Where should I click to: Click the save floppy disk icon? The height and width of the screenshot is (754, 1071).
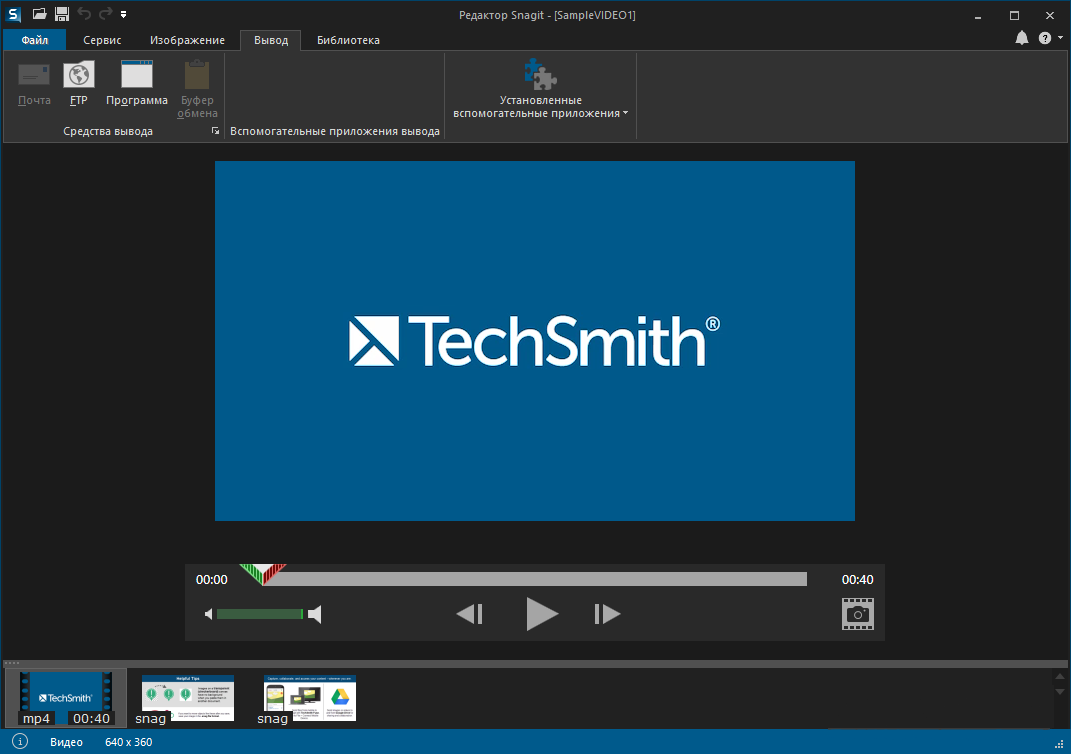coord(62,14)
